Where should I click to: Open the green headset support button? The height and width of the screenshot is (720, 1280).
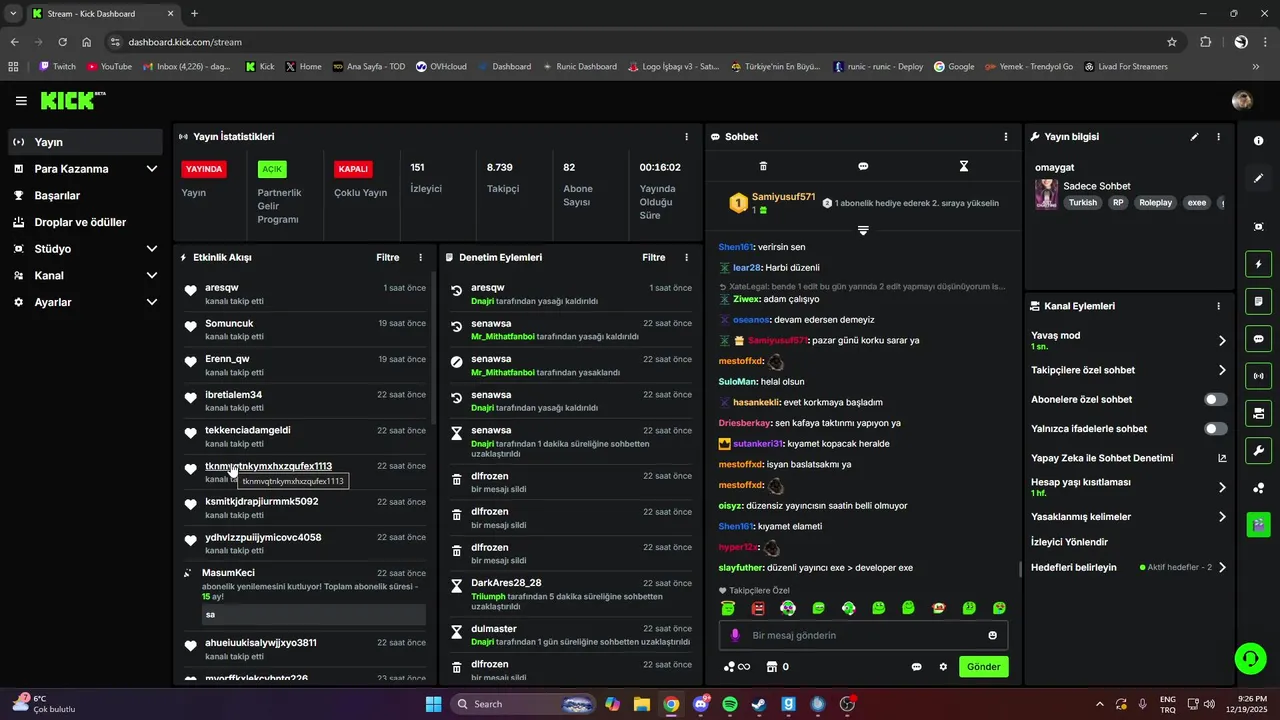pyautogui.click(x=1250, y=658)
